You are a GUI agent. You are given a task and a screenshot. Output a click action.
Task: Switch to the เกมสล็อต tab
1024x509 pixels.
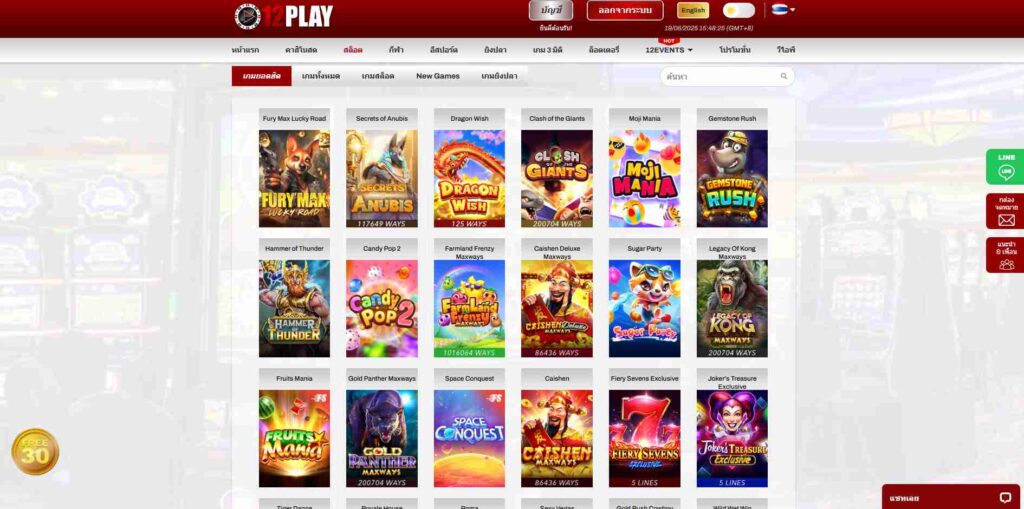click(378, 76)
